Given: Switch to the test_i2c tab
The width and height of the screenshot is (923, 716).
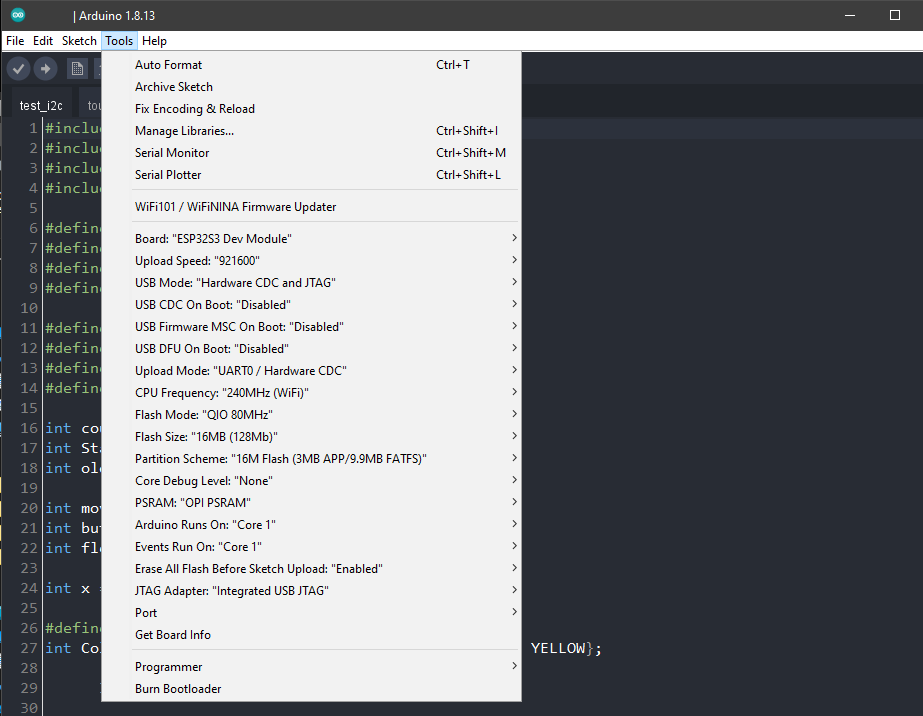Looking at the screenshot, I should click(x=41, y=105).
